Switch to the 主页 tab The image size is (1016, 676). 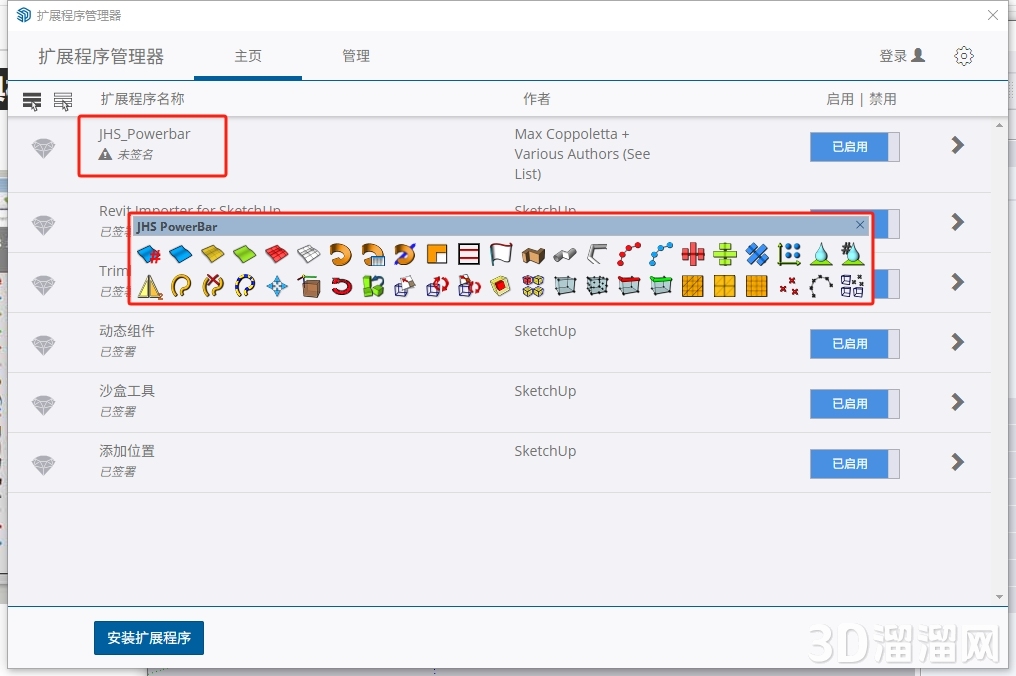[x=248, y=56]
